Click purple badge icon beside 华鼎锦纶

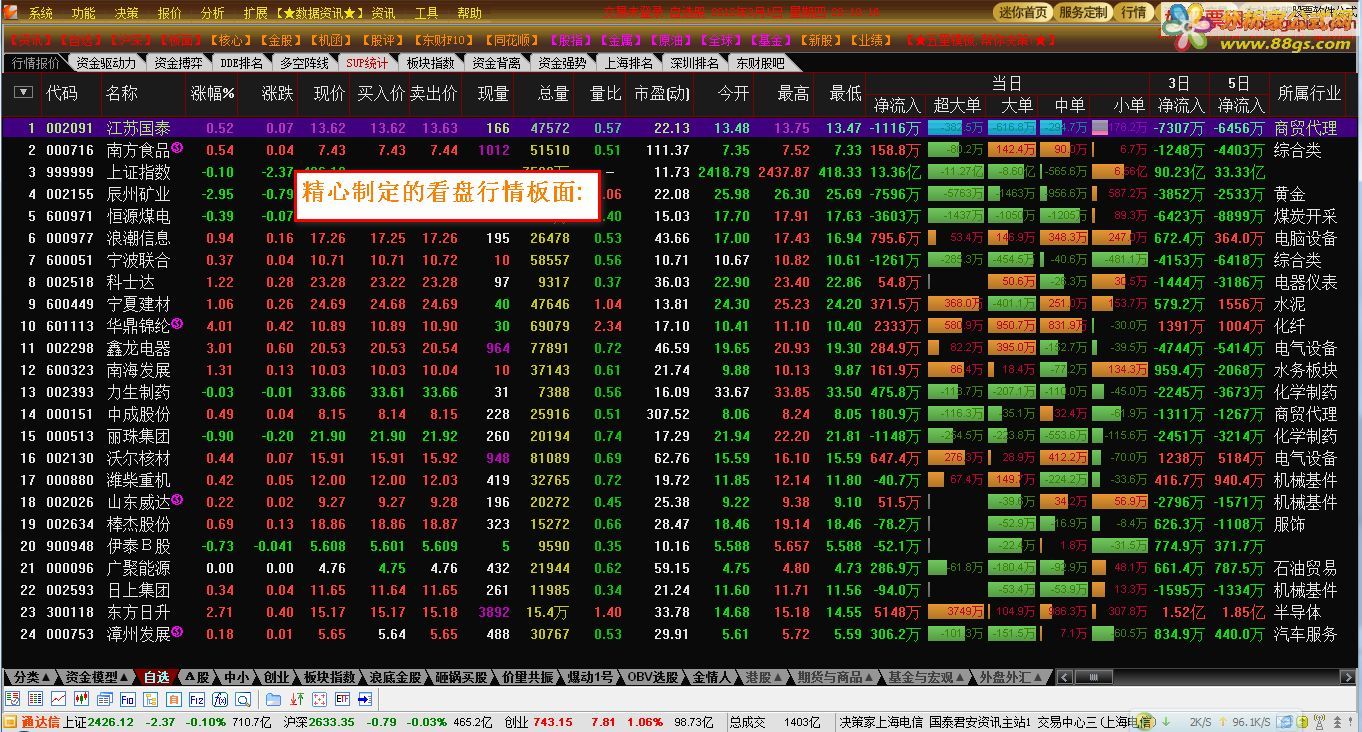pos(177,324)
